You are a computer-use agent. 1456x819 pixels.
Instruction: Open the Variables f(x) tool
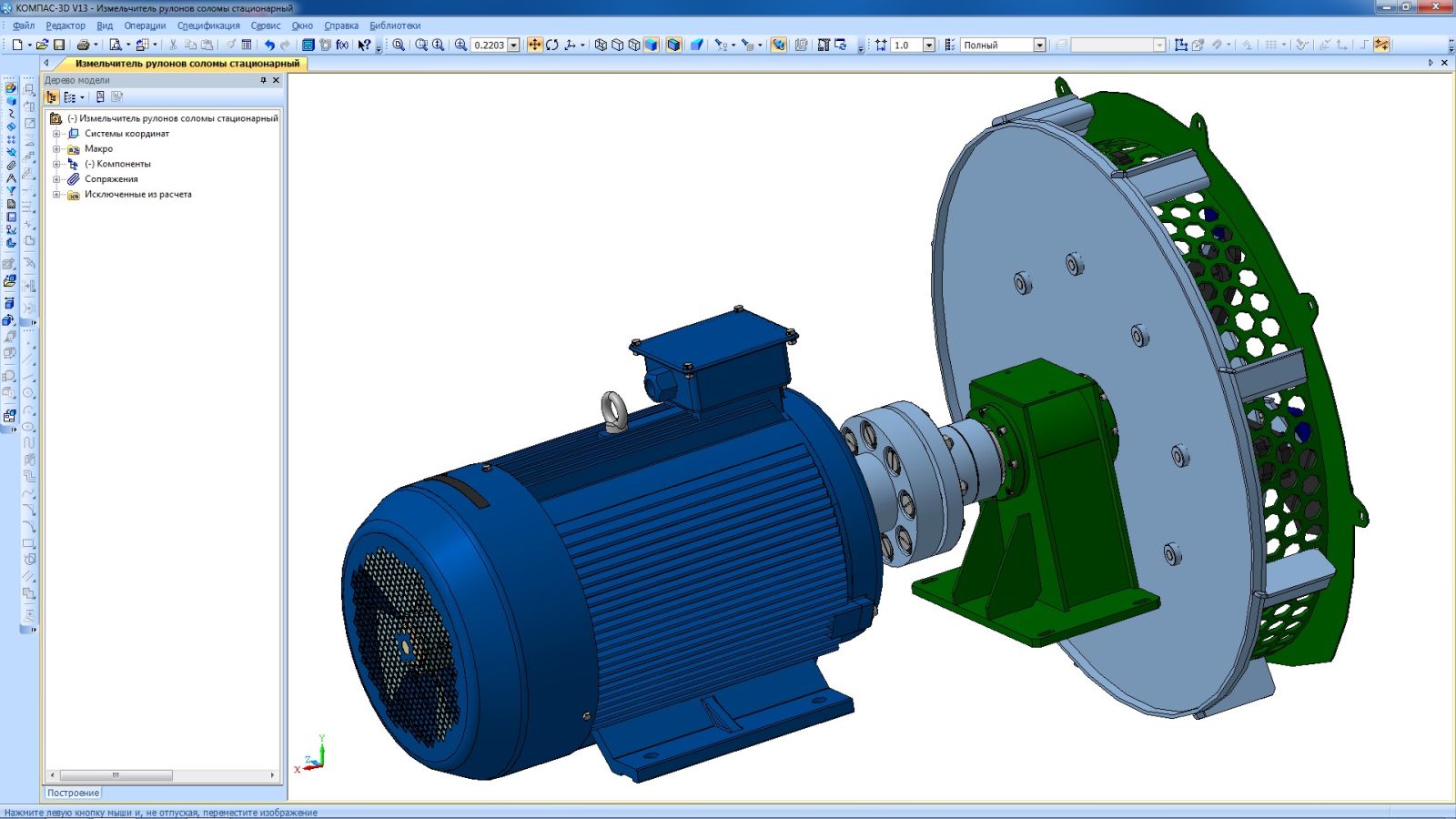(342, 45)
